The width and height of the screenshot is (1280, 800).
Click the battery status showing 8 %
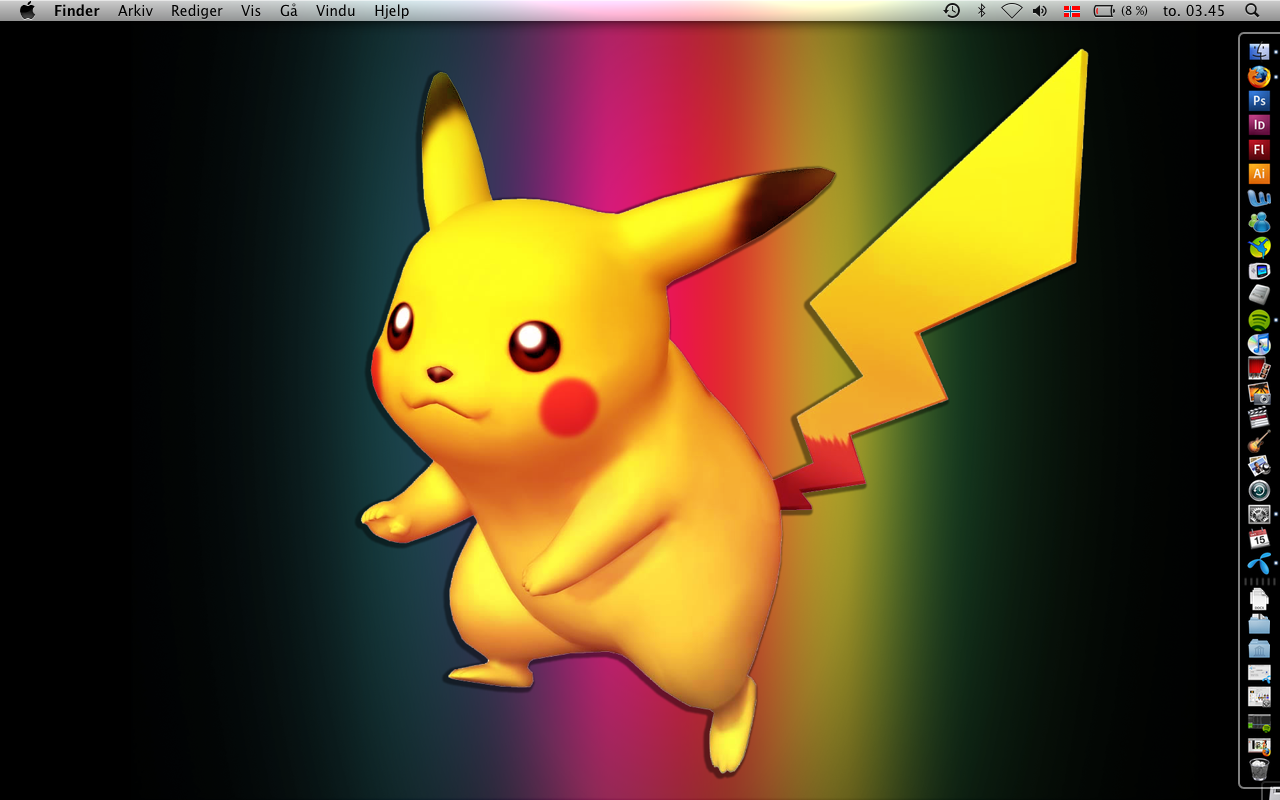1121,11
